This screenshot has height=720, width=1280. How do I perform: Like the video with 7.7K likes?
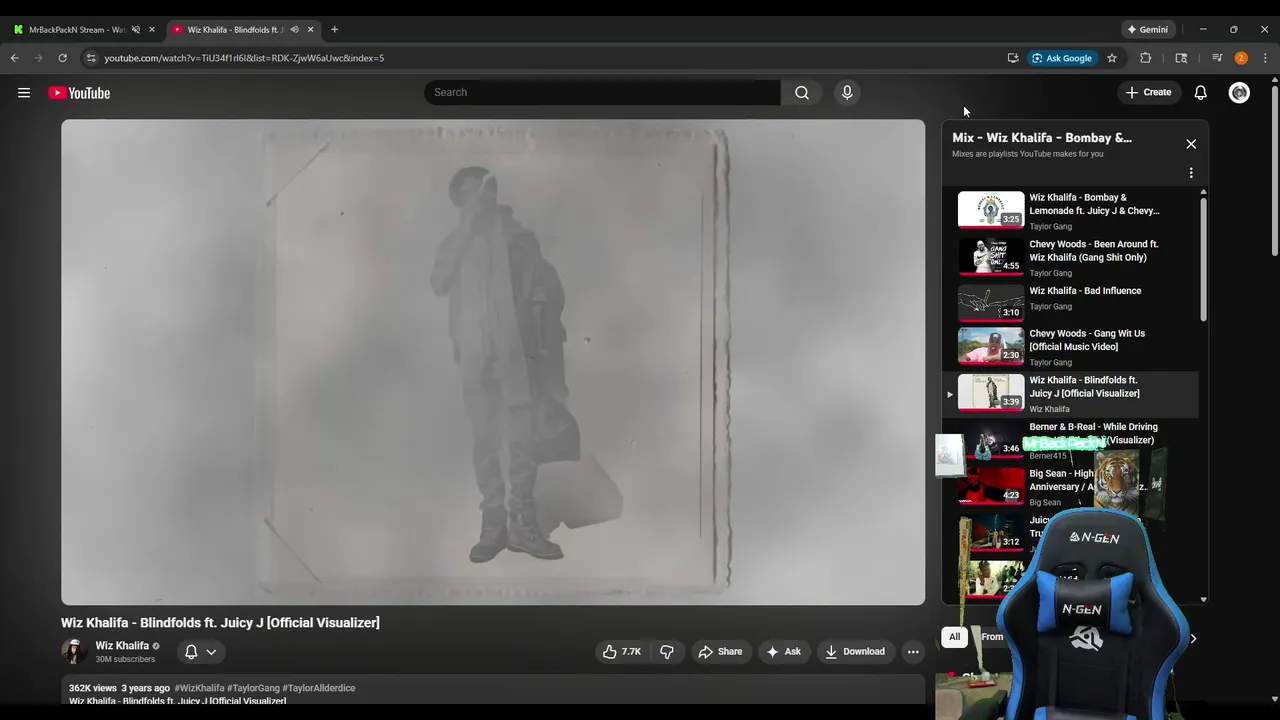pos(621,652)
